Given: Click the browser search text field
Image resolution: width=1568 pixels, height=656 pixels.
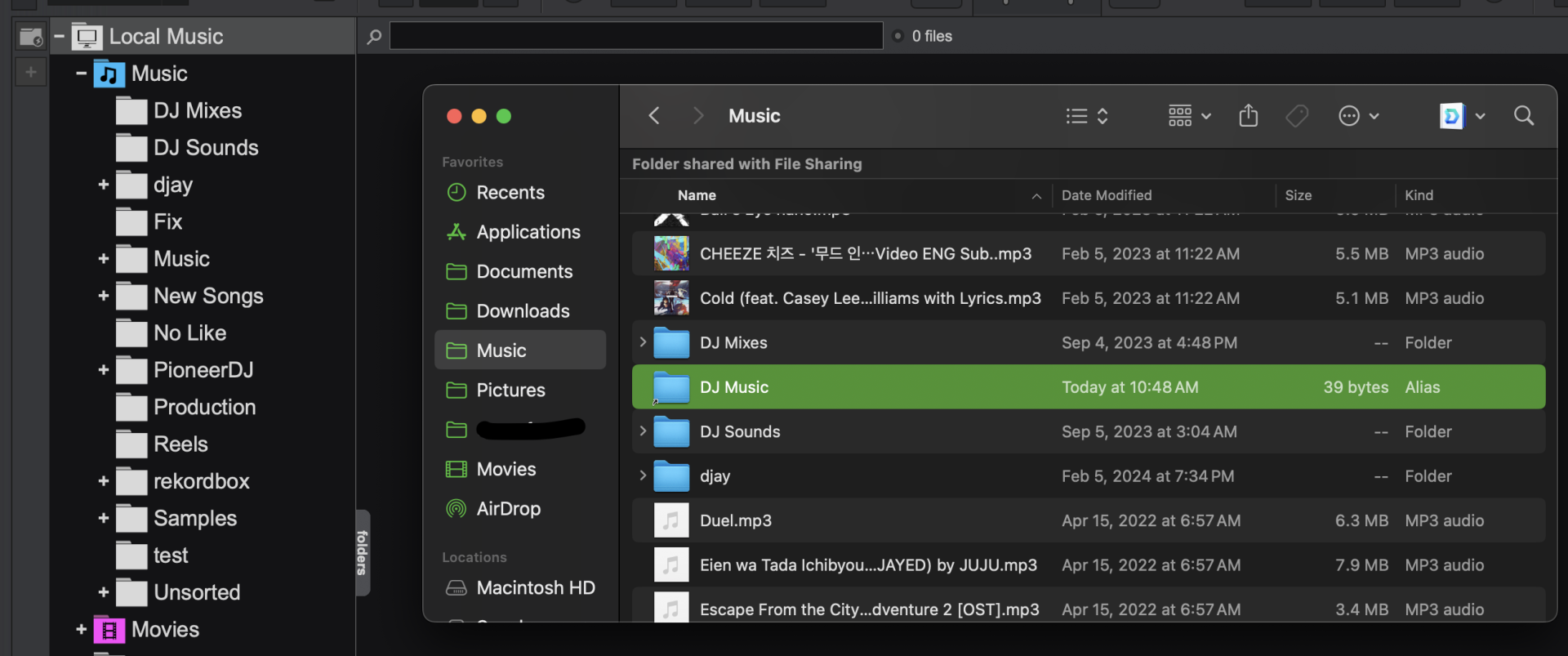Looking at the screenshot, I should click(636, 36).
